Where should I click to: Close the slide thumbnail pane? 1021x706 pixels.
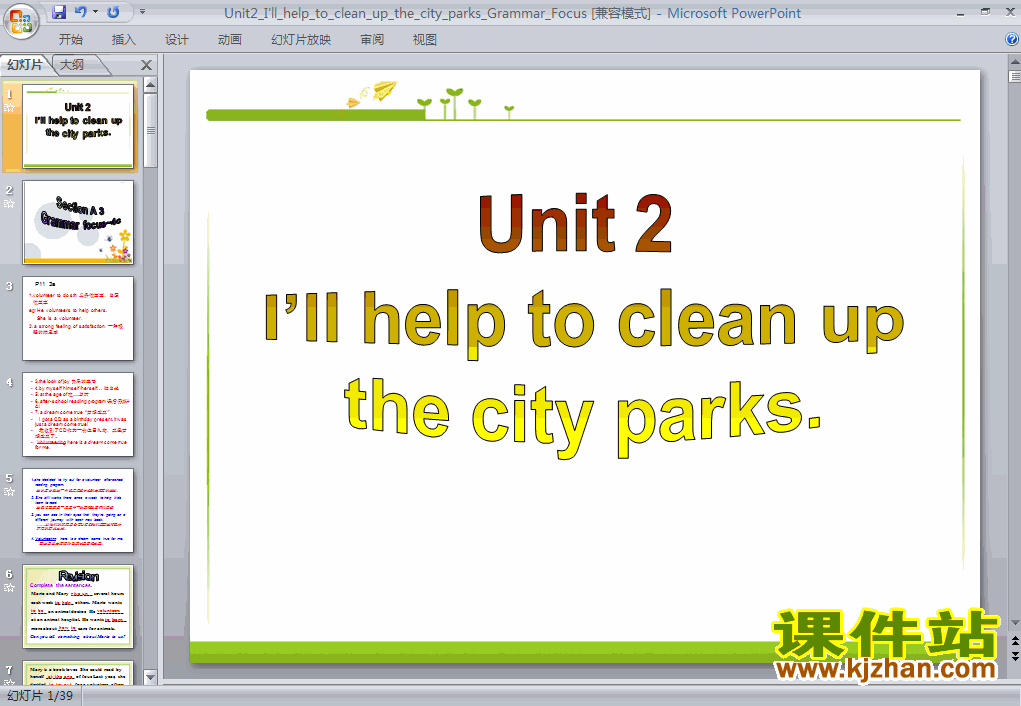tap(147, 65)
